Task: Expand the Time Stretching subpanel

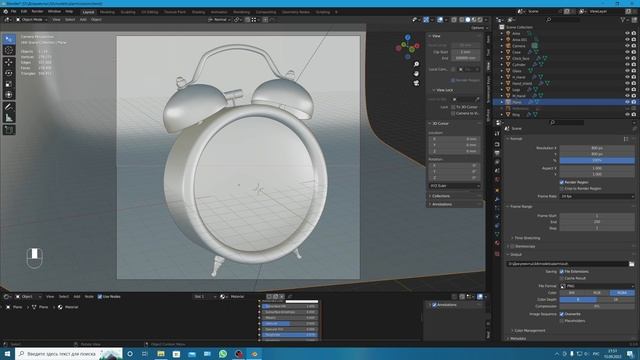Action: click(527, 238)
